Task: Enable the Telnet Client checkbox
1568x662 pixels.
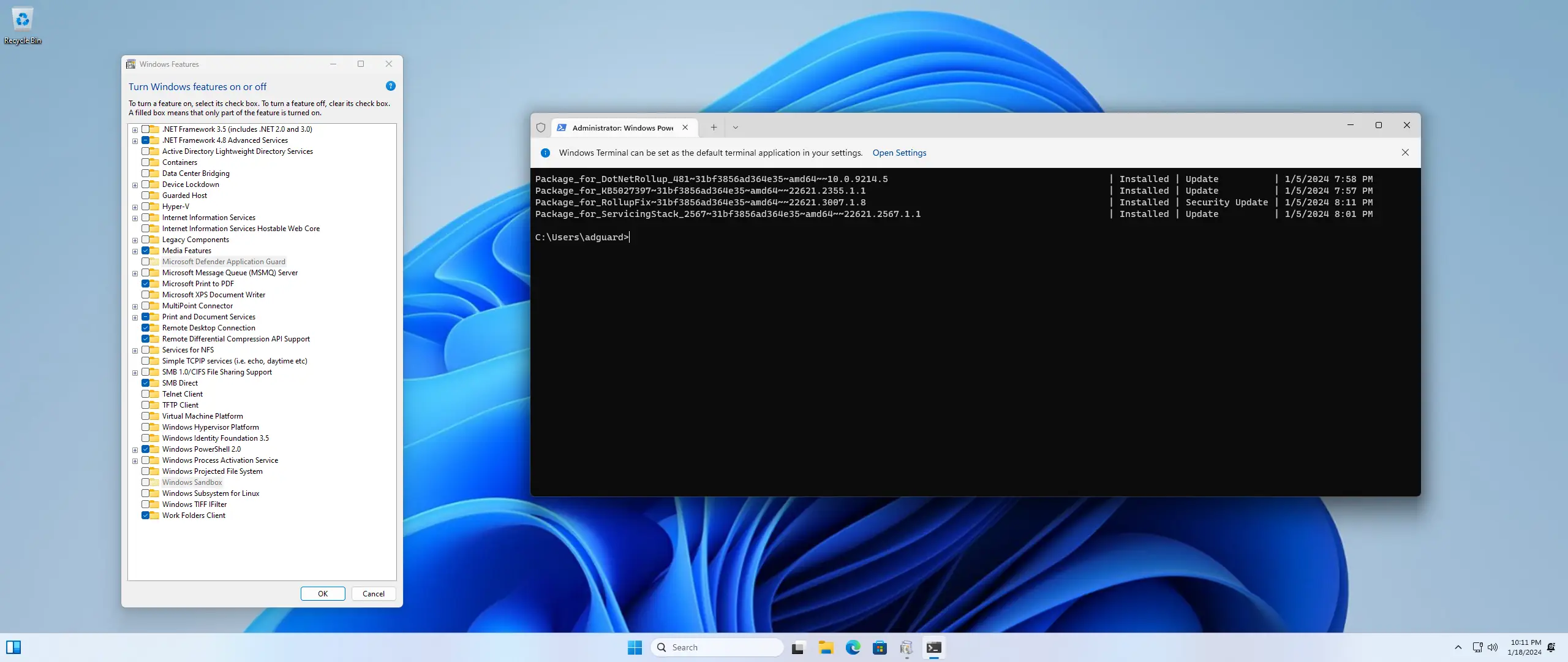Action: pos(146,394)
